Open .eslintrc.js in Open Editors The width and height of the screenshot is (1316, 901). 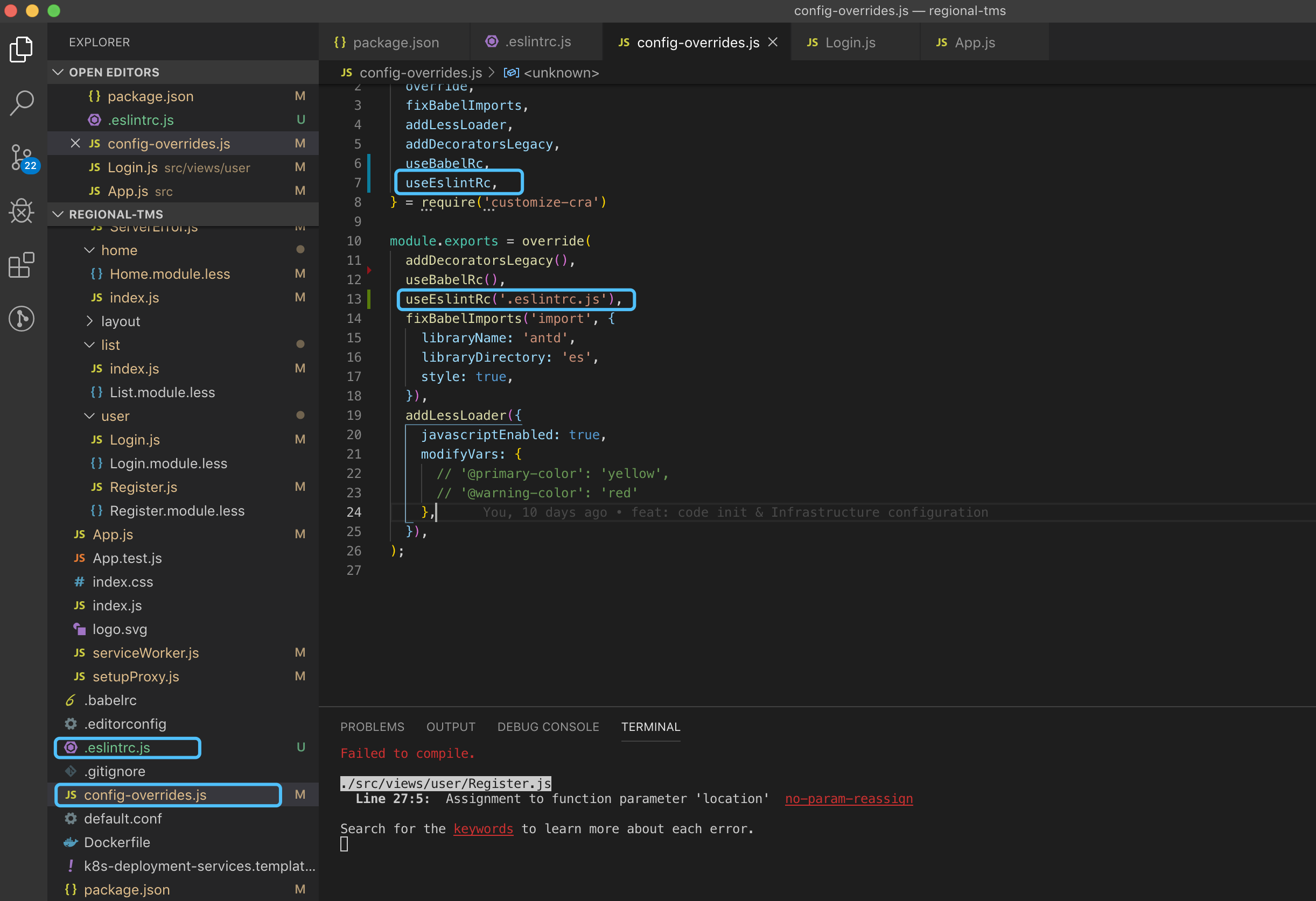(183, 120)
